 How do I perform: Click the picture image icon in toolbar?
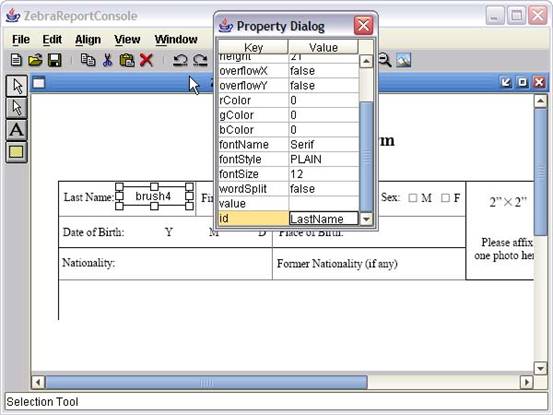click(403, 60)
